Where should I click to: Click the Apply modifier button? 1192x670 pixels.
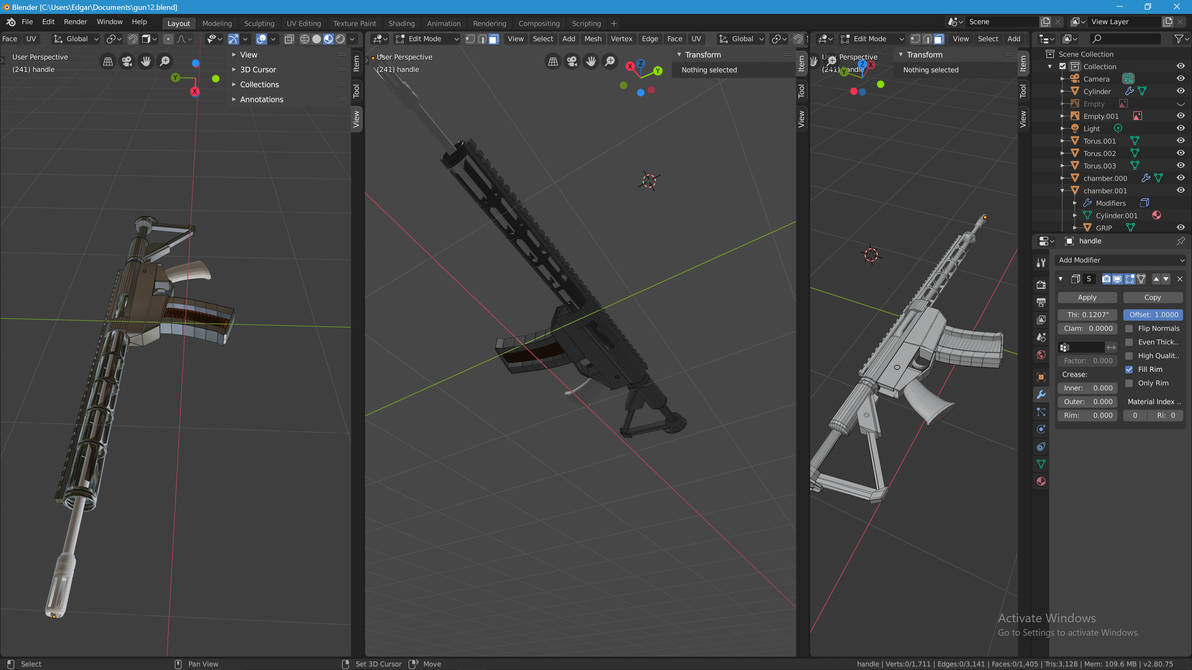click(1087, 297)
